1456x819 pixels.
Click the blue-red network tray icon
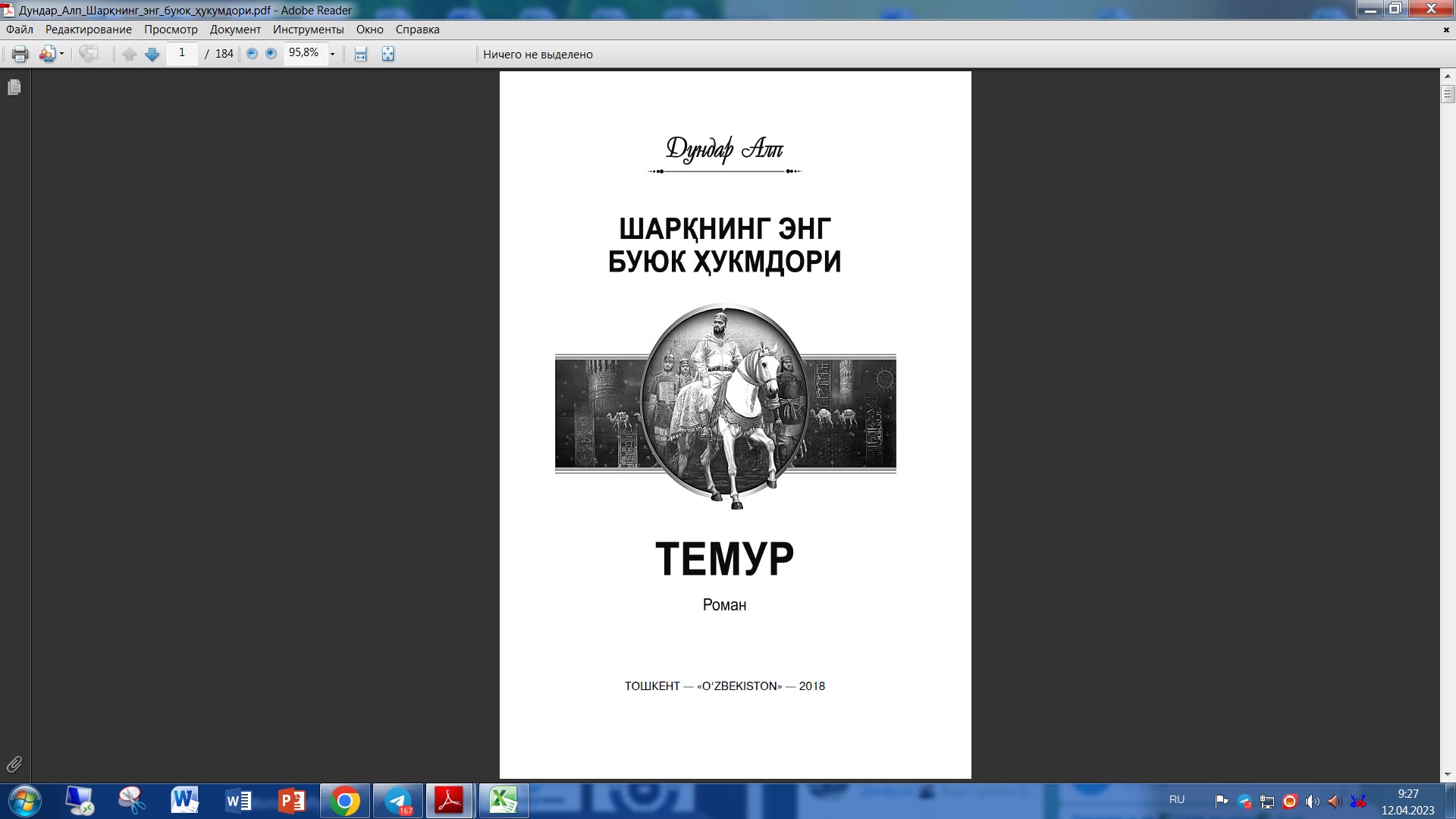tap(1358, 801)
